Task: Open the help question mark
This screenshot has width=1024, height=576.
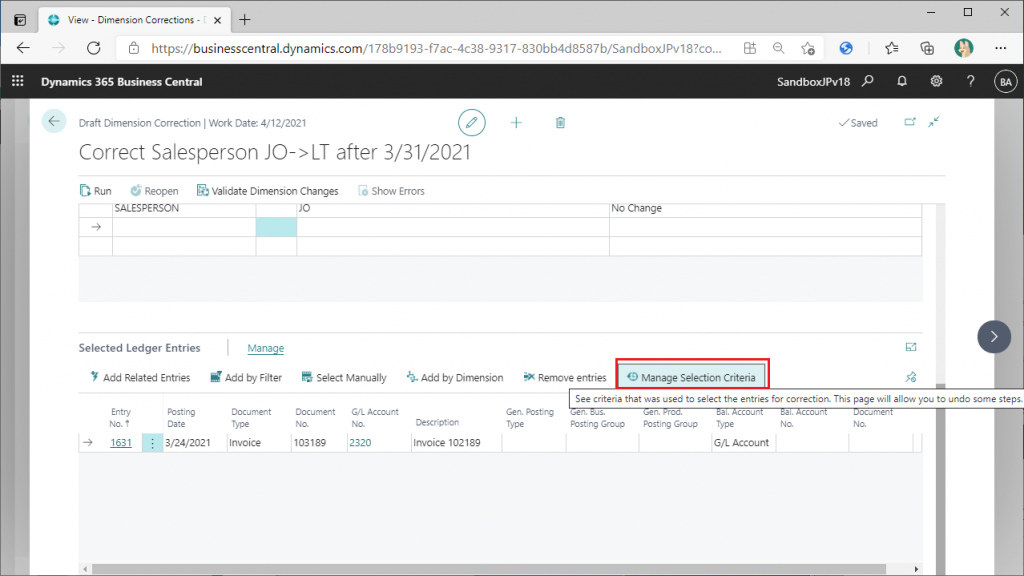Action: click(x=970, y=81)
